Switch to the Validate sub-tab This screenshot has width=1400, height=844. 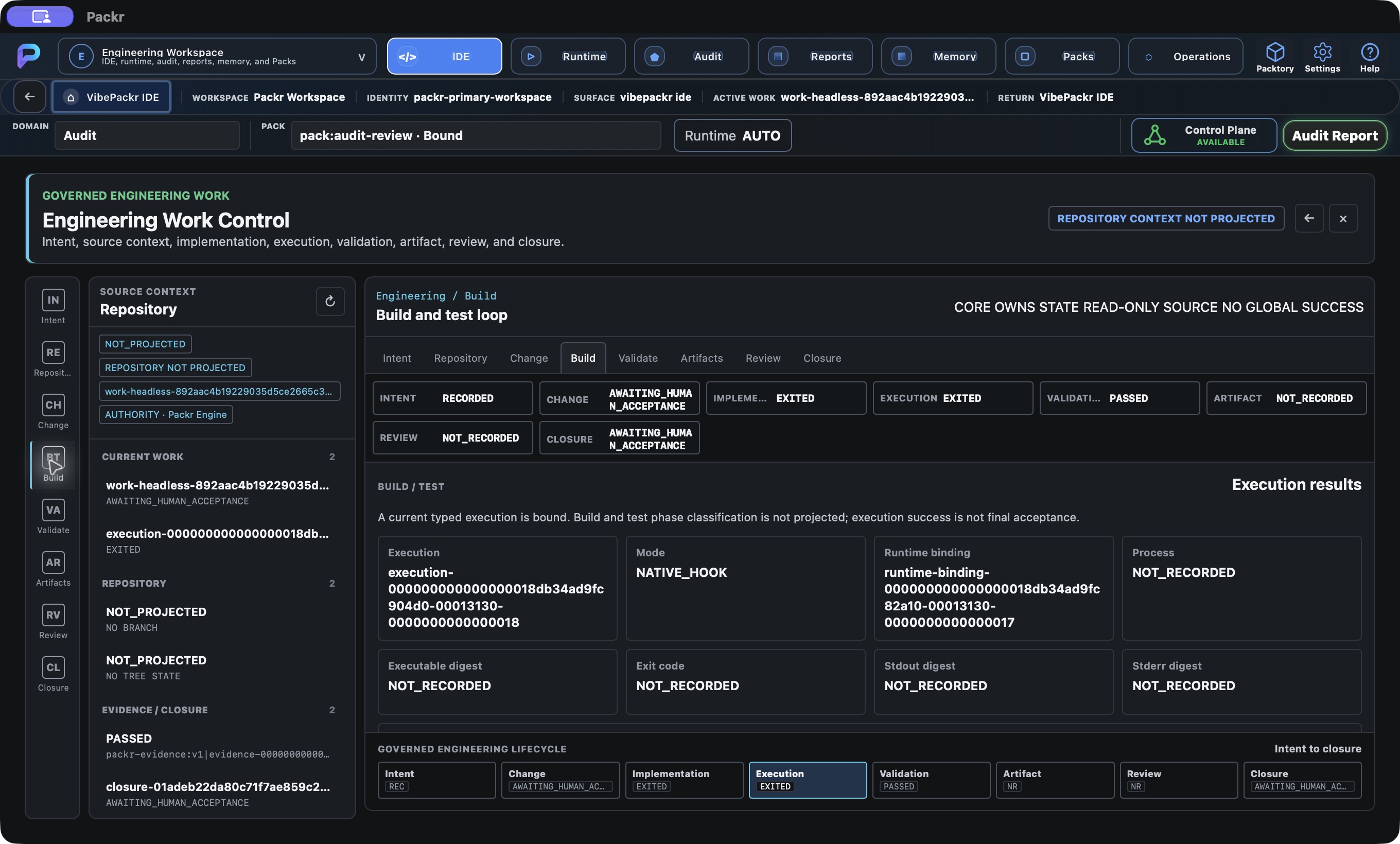point(638,358)
